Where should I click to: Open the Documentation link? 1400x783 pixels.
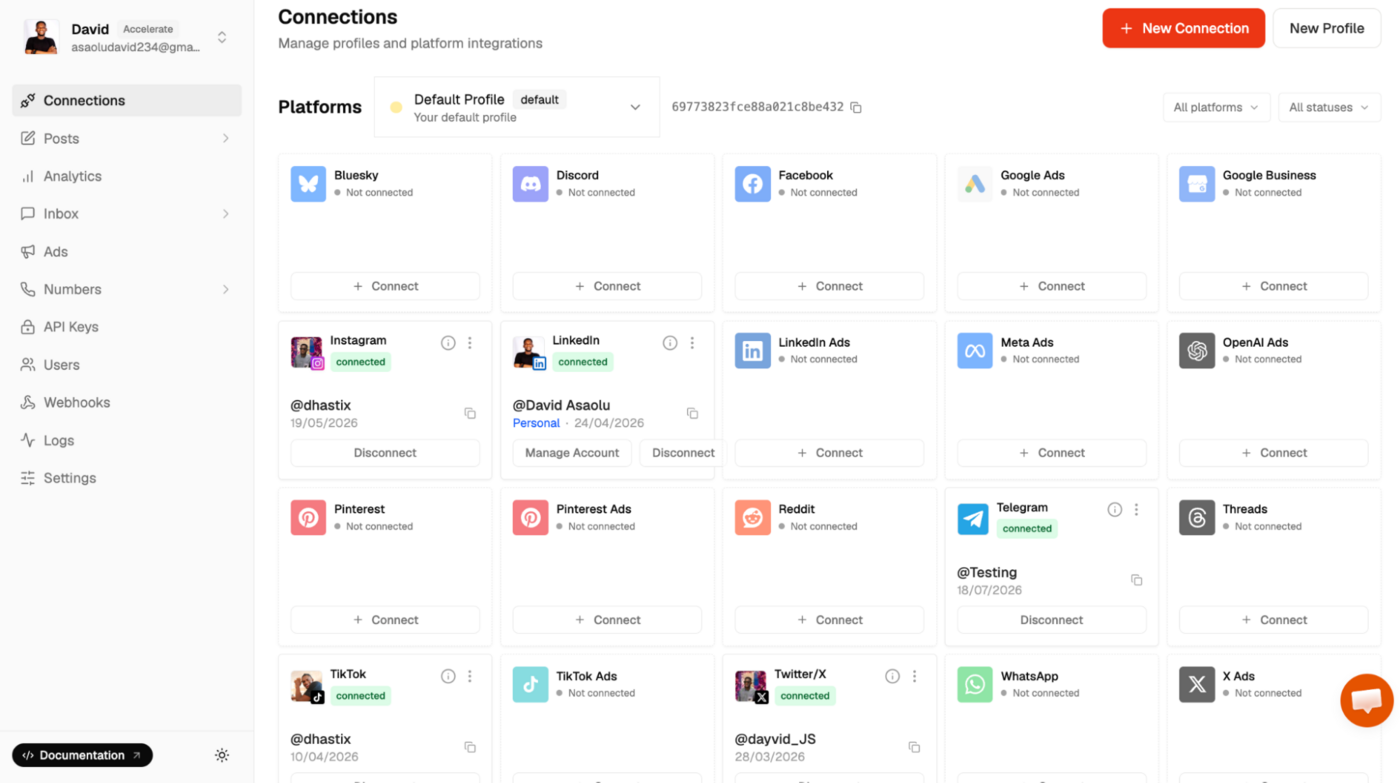tap(82, 755)
